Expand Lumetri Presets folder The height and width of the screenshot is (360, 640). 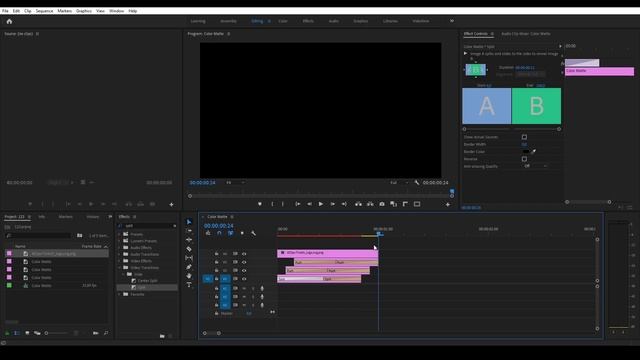[120, 241]
